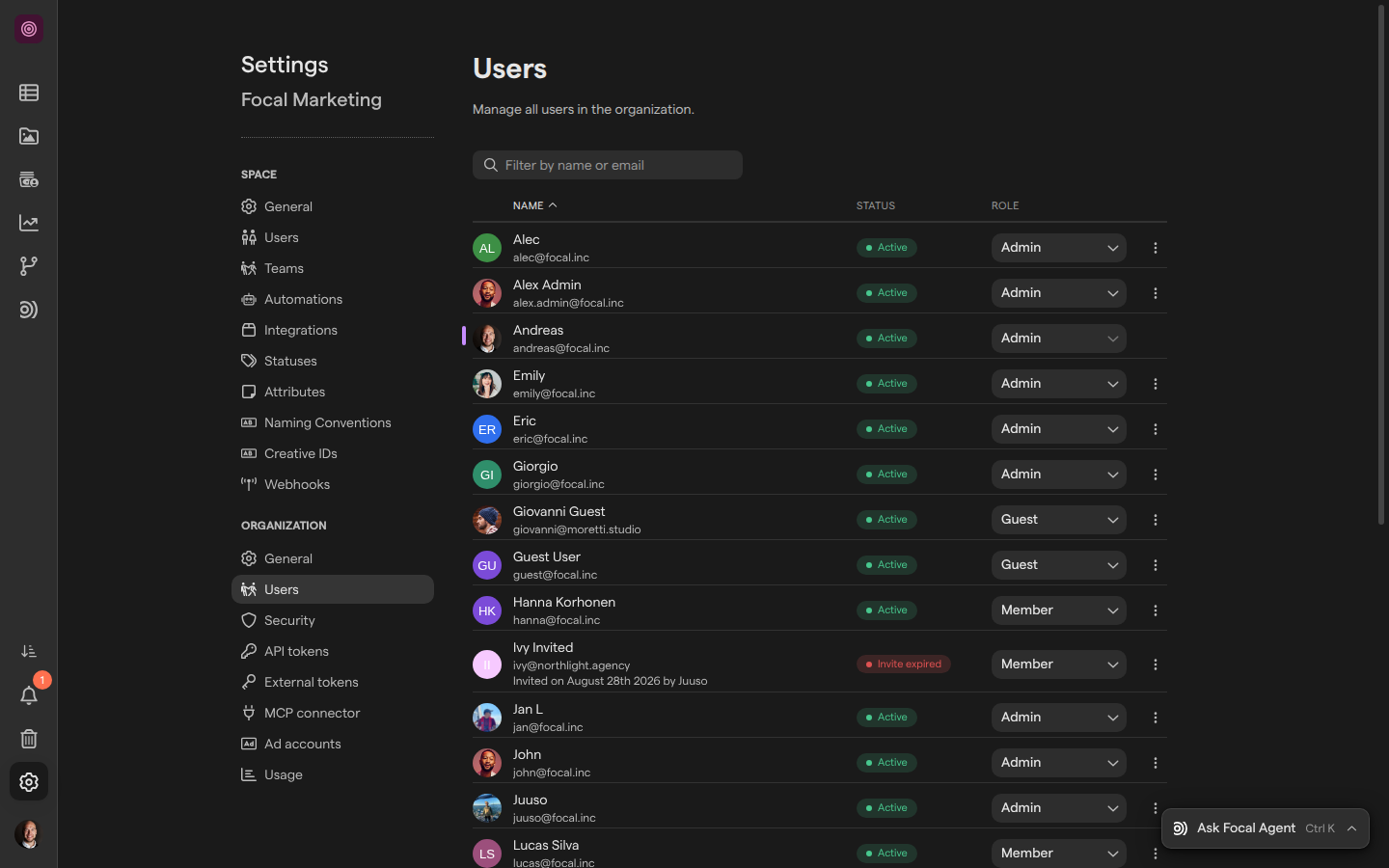Click the current user avatar in left rail
1389x868 pixels.
pyautogui.click(x=29, y=834)
